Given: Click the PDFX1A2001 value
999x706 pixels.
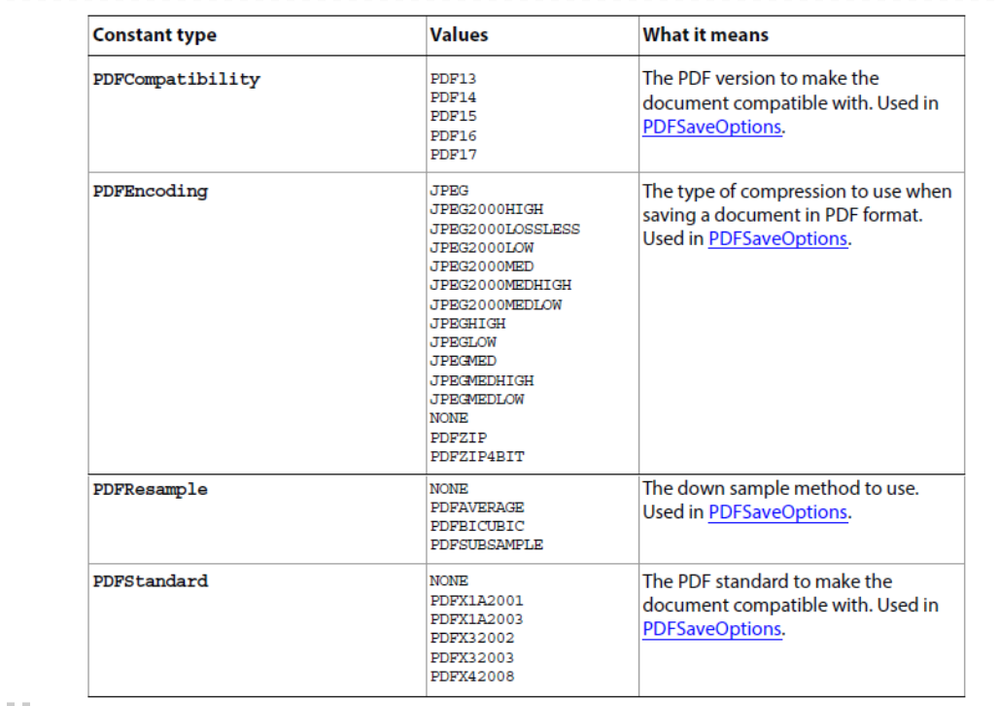Looking at the screenshot, I should (476, 600).
